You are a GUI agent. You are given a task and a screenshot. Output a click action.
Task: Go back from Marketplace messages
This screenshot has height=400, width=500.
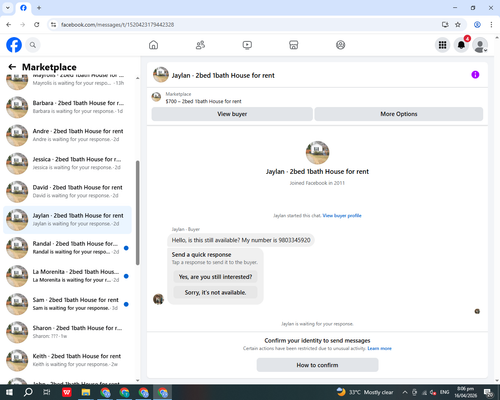[x=12, y=67]
